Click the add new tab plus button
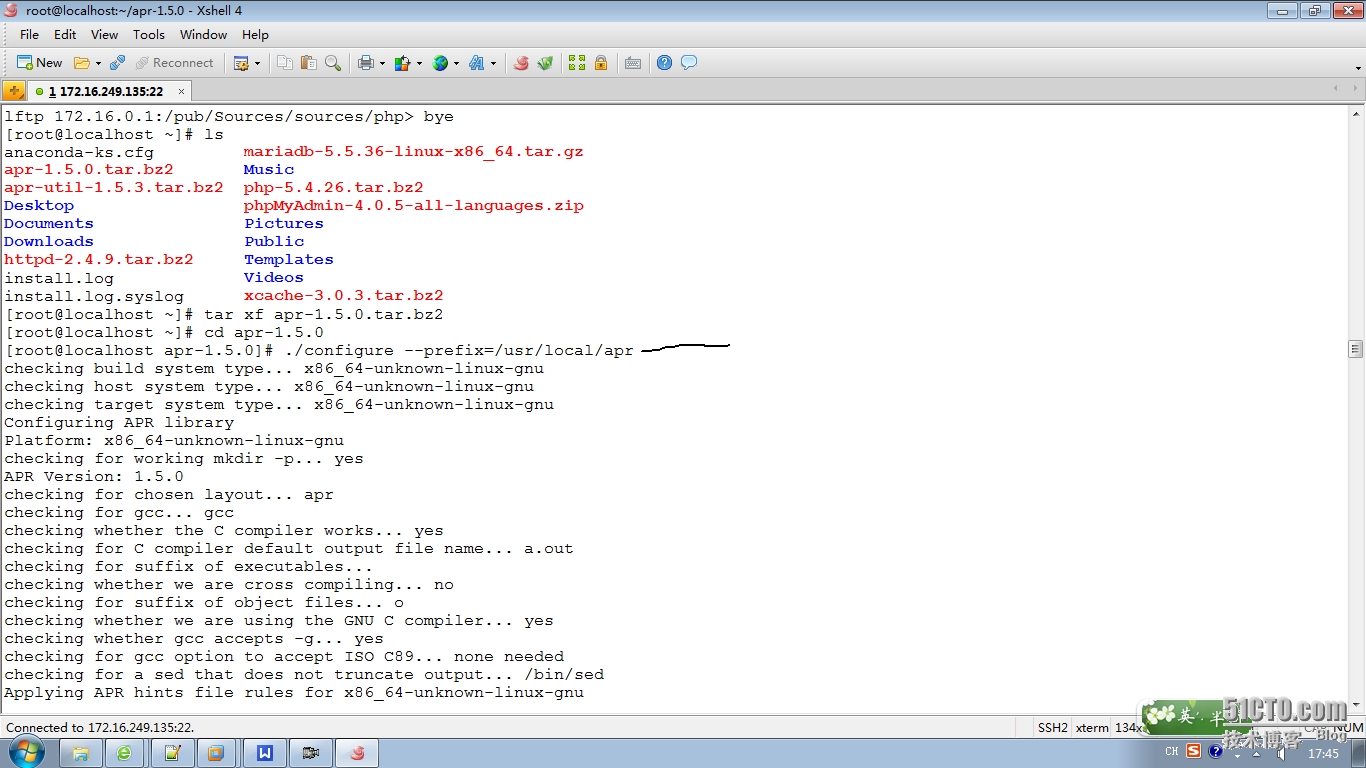 14,91
